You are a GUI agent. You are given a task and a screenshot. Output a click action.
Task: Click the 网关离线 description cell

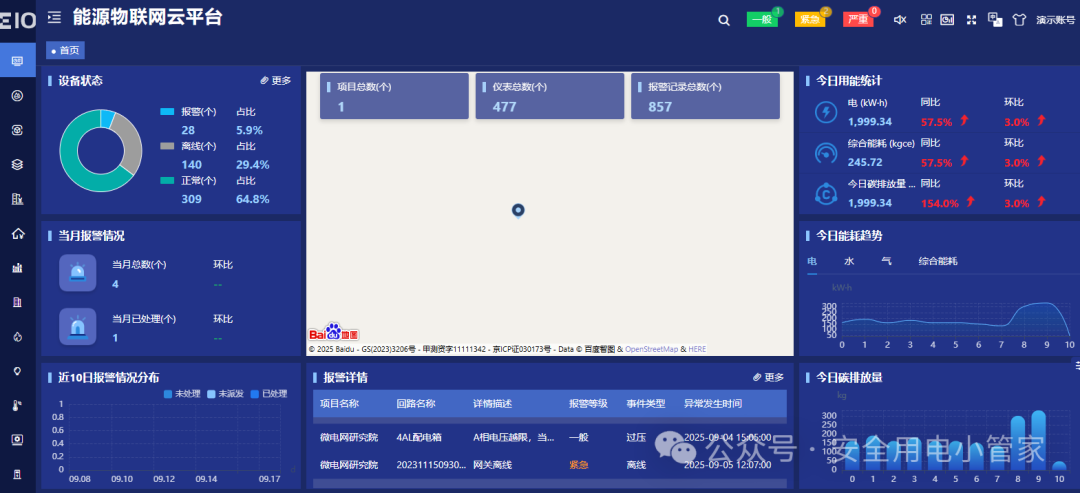pyautogui.click(x=492, y=465)
